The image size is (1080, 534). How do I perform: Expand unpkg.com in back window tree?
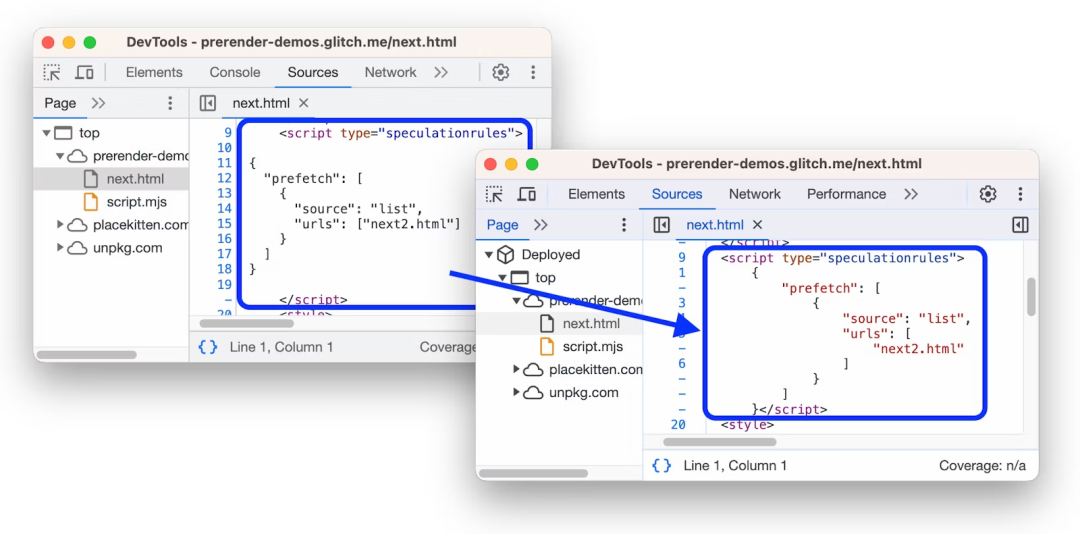pos(60,247)
